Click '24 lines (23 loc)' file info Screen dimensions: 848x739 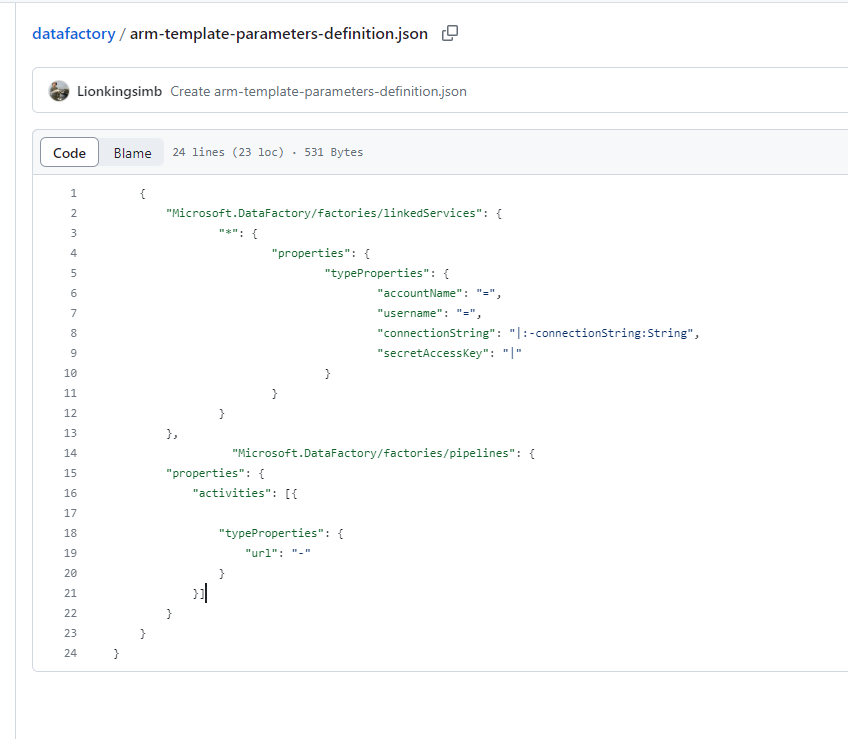click(228, 153)
